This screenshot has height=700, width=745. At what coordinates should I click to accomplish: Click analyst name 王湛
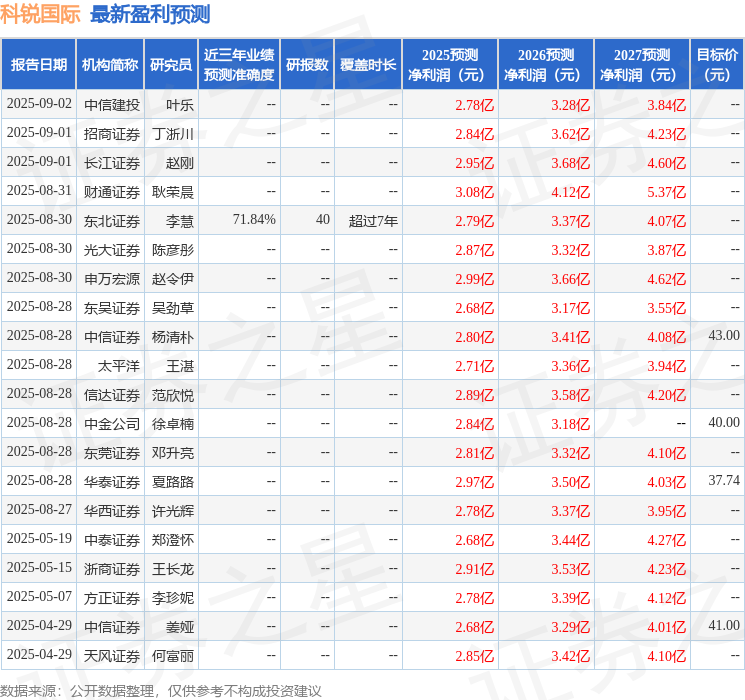pyautogui.click(x=180, y=366)
